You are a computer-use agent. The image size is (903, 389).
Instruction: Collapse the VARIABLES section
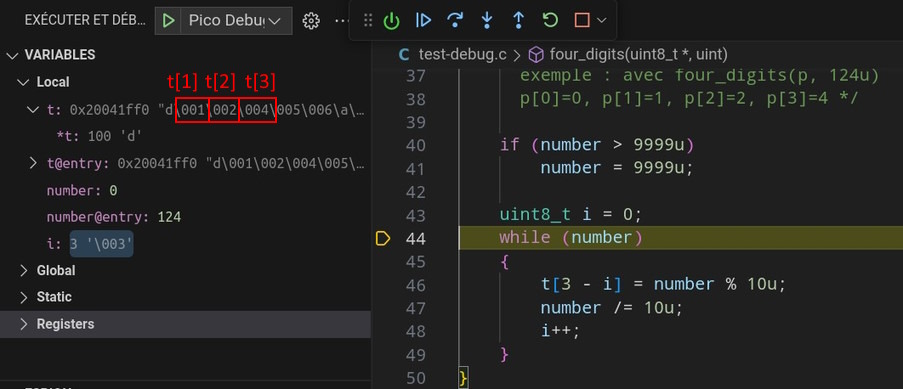[12, 55]
